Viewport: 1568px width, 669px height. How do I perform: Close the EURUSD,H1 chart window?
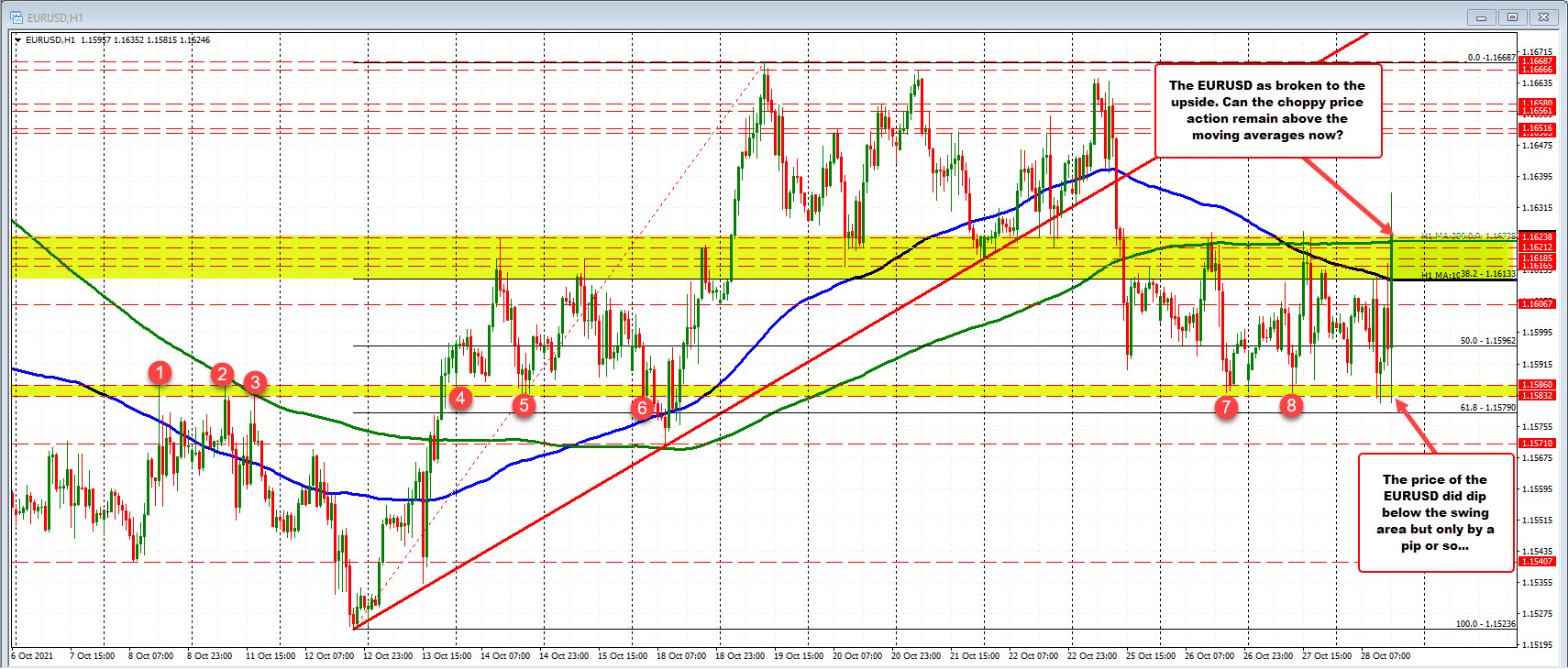point(1544,16)
